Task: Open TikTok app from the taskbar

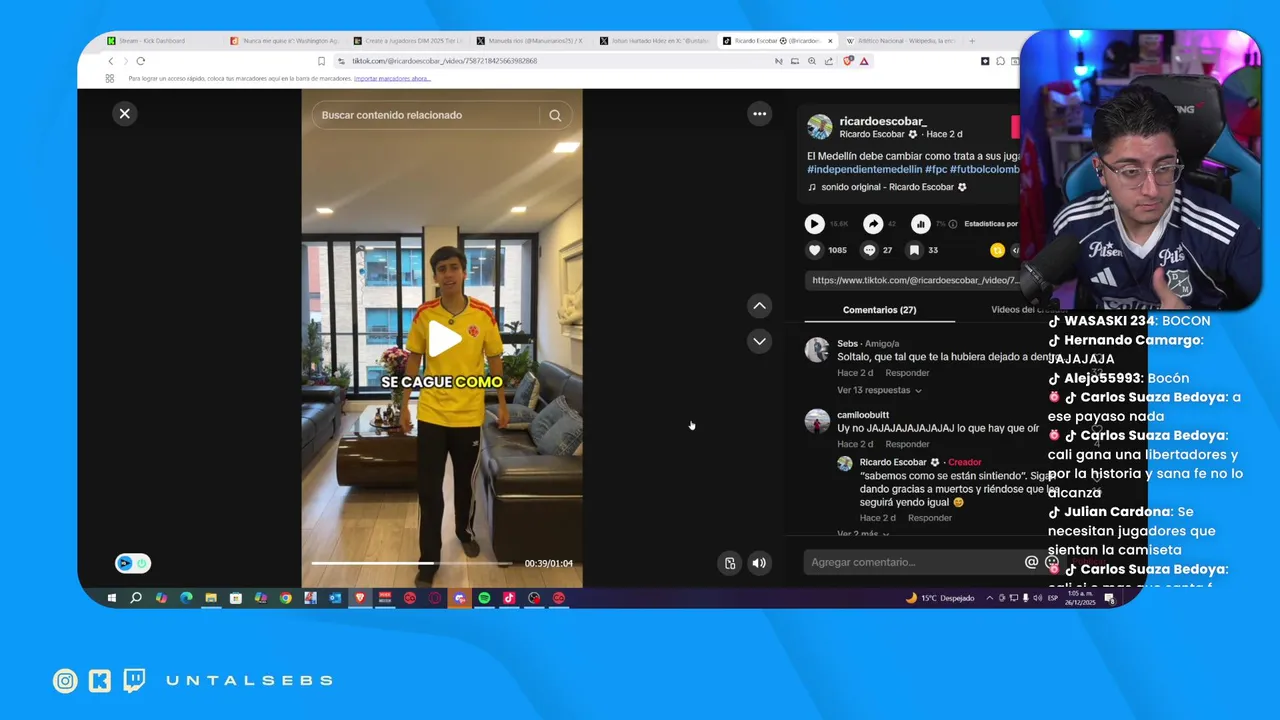Action: (509, 598)
